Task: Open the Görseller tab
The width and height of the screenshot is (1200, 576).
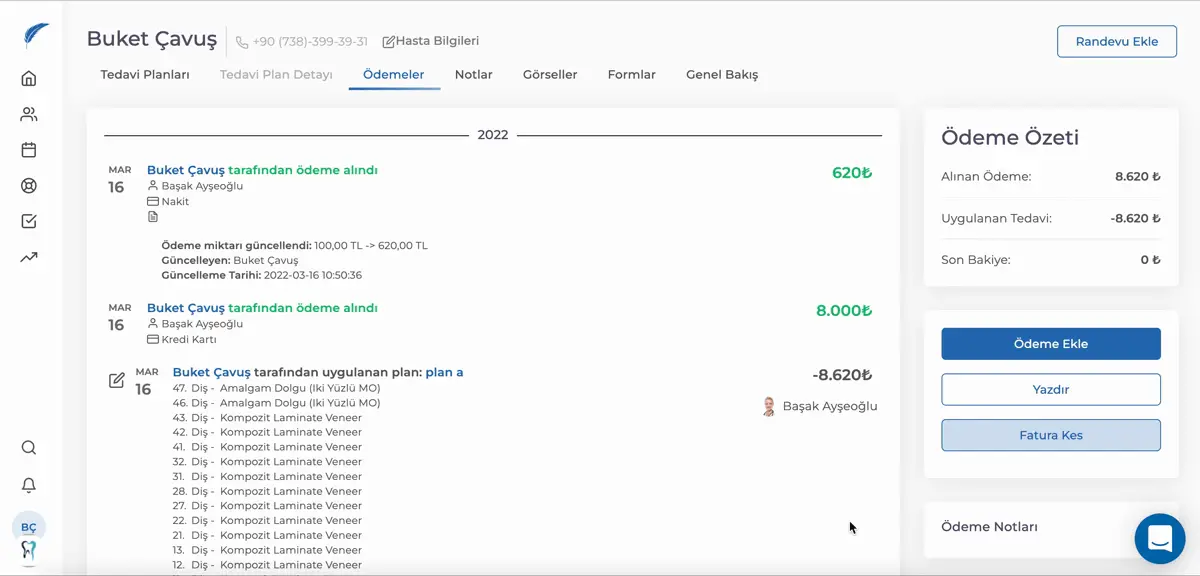Action: [x=550, y=75]
